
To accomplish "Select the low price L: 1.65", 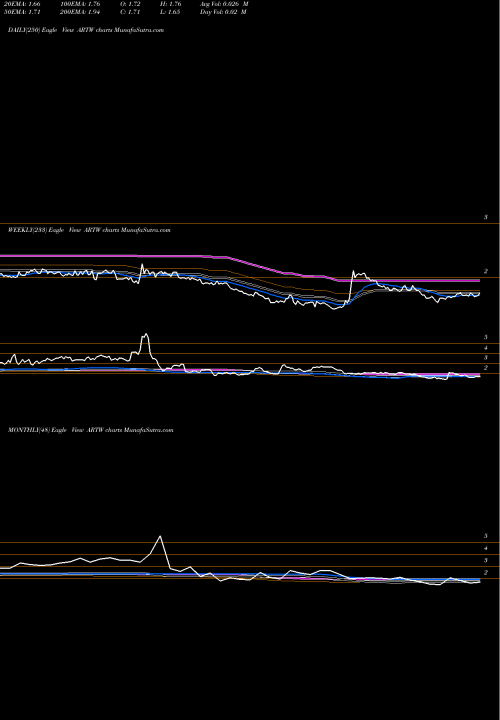I will [172, 12].
